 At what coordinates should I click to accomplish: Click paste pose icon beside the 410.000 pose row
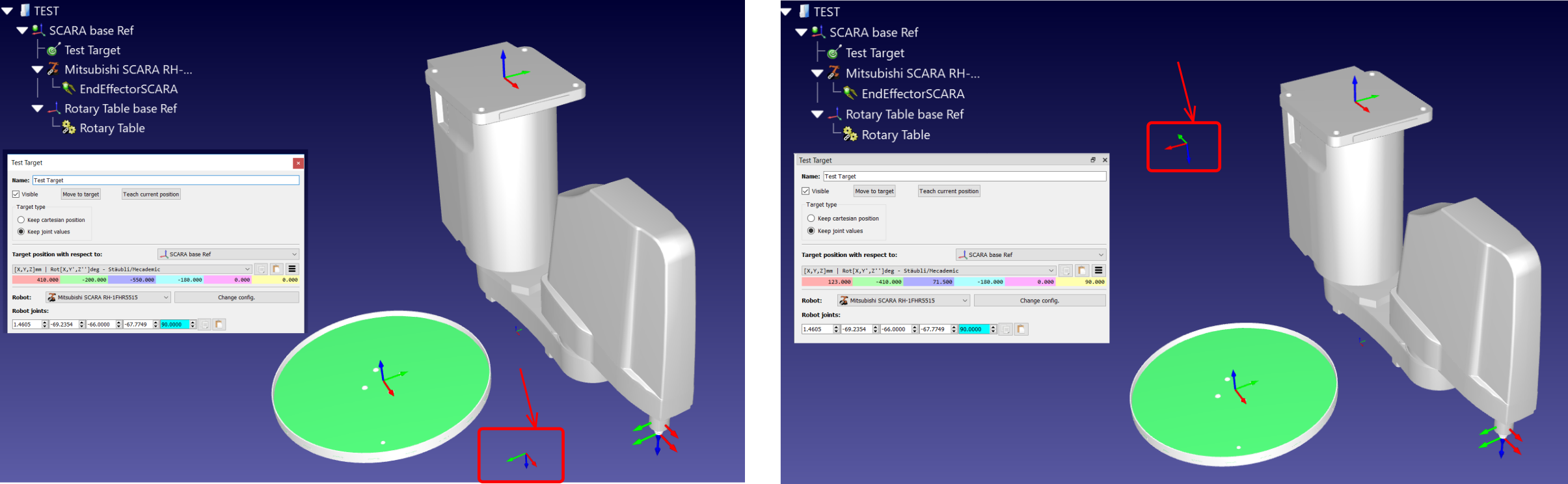pyautogui.click(x=277, y=269)
